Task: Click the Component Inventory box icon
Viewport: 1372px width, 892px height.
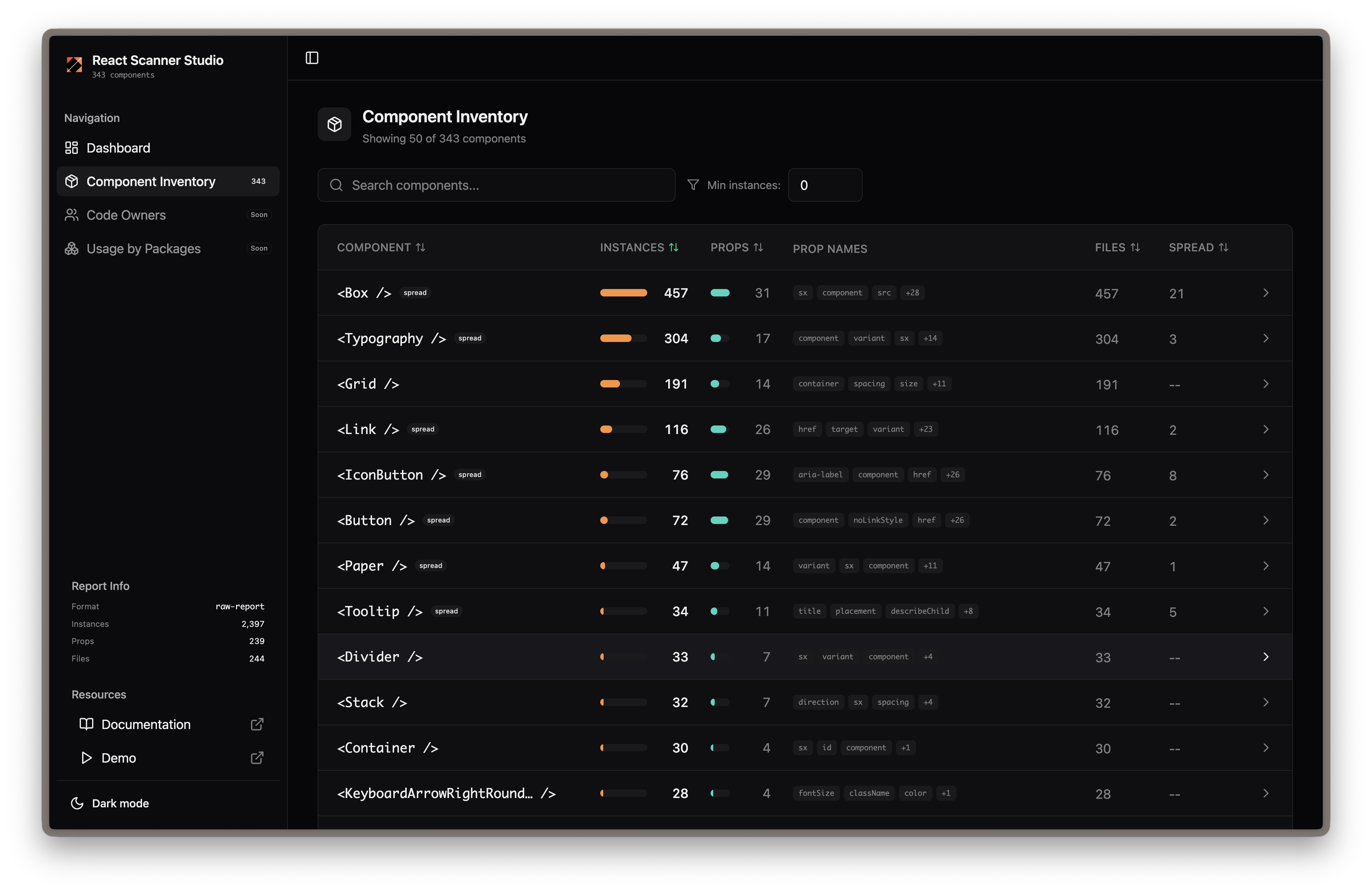Action: point(72,181)
